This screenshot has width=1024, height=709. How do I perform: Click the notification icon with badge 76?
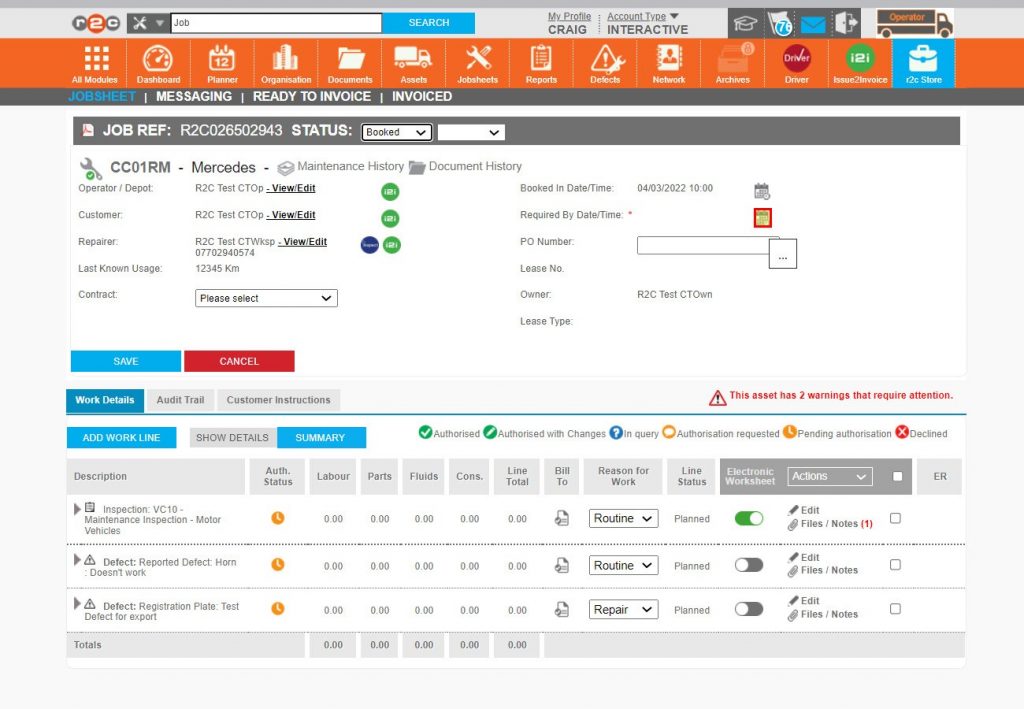coord(780,24)
